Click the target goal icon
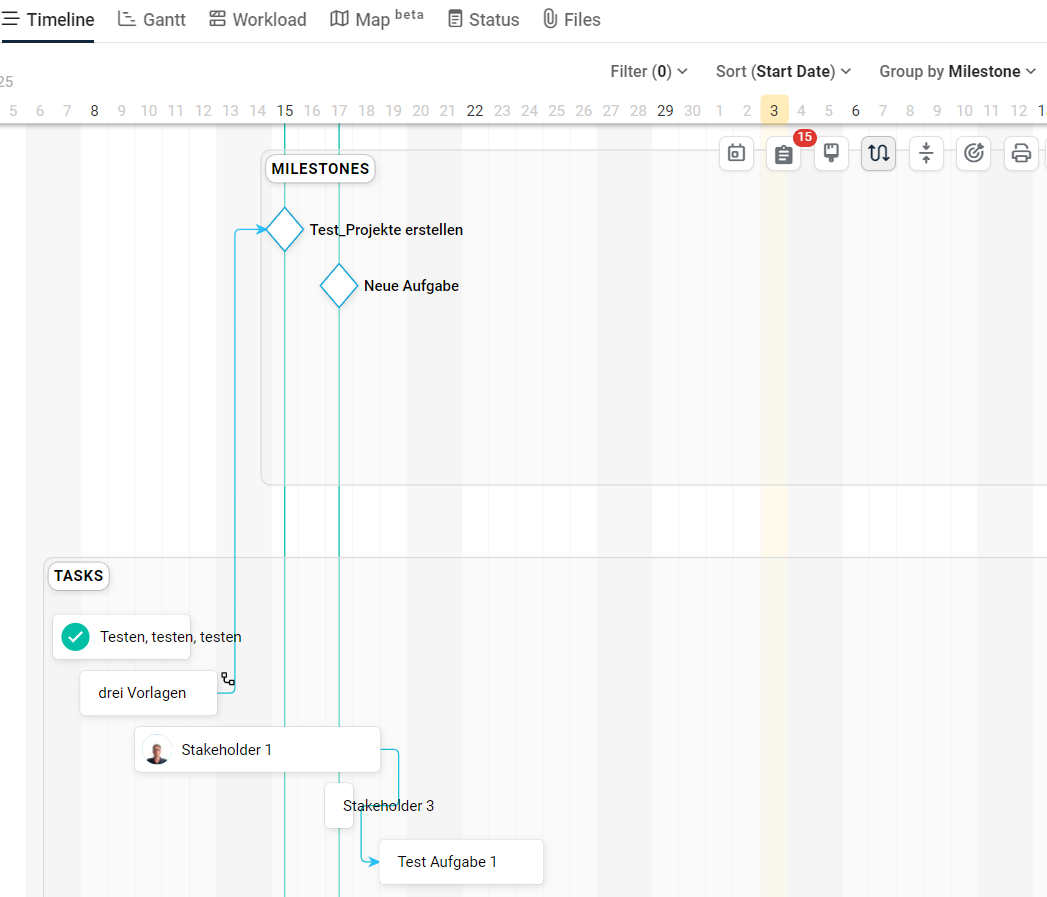 tap(974, 154)
